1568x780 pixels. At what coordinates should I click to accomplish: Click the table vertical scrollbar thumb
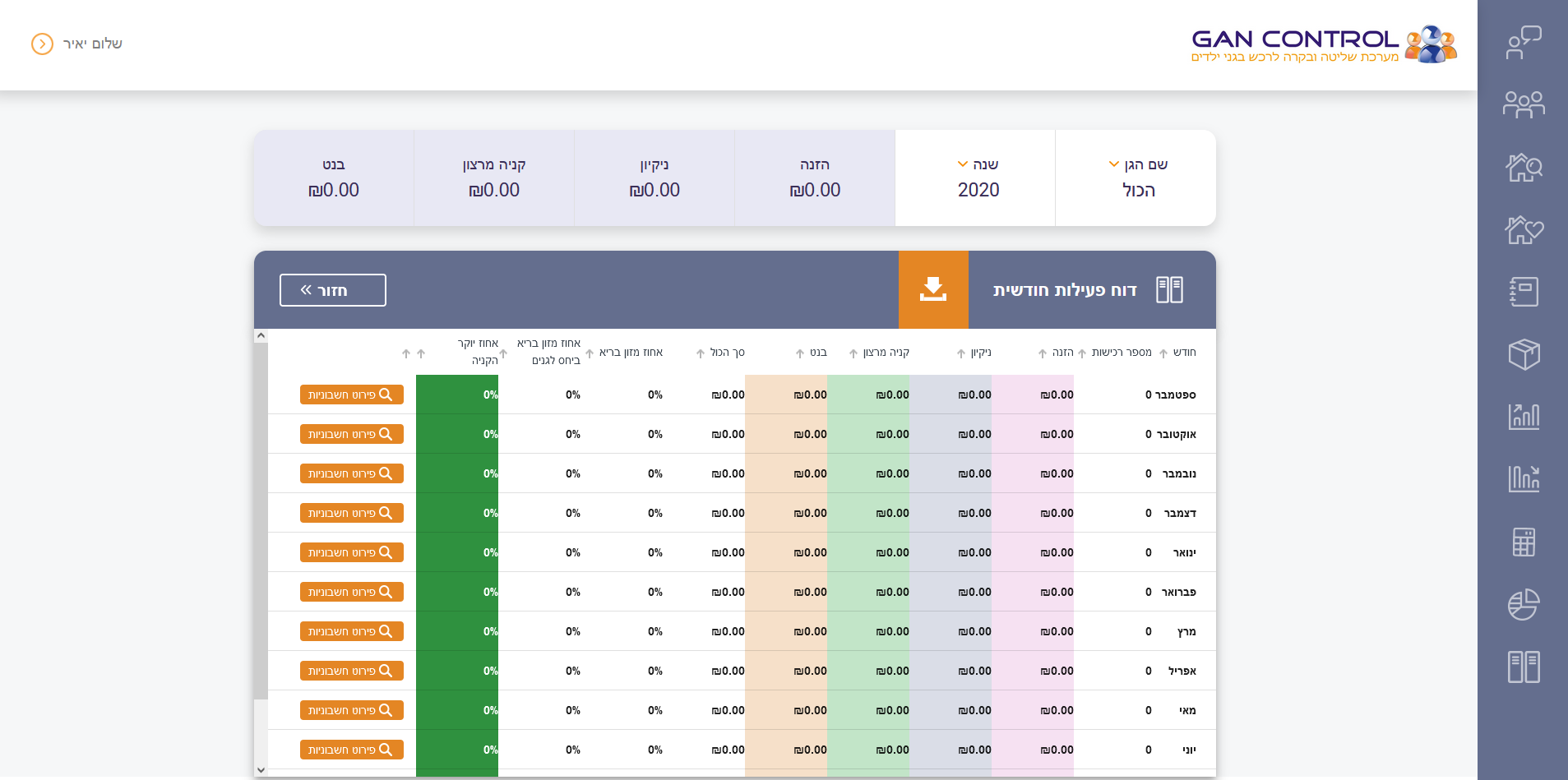tap(261, 520)
